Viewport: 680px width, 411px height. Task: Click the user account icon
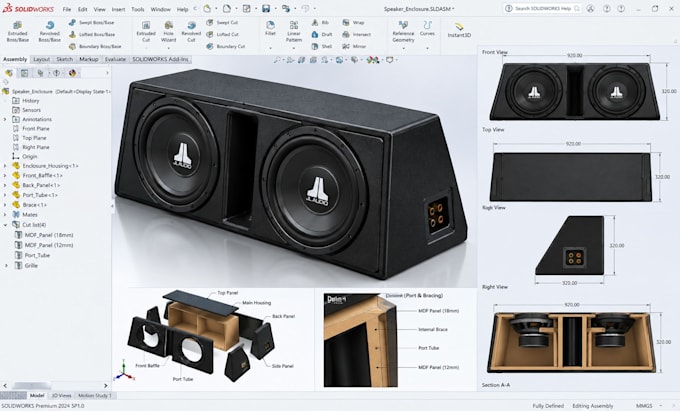click(x=590, y=9)
